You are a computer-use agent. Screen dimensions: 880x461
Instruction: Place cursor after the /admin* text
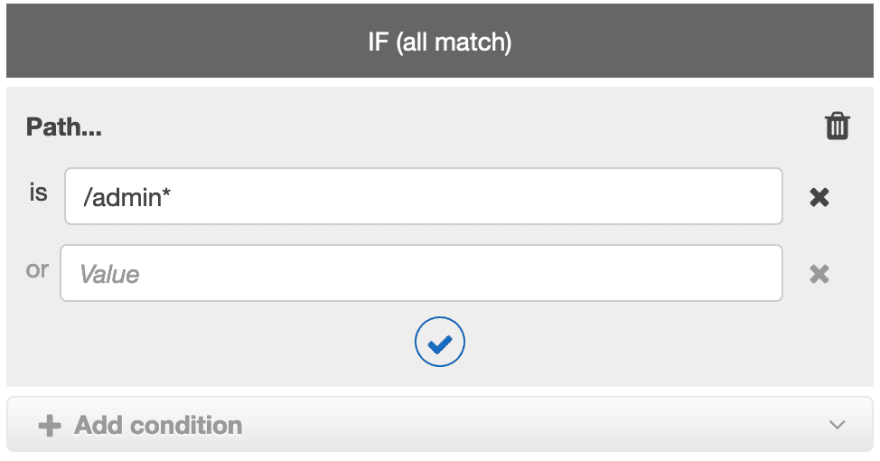[172, 197]
